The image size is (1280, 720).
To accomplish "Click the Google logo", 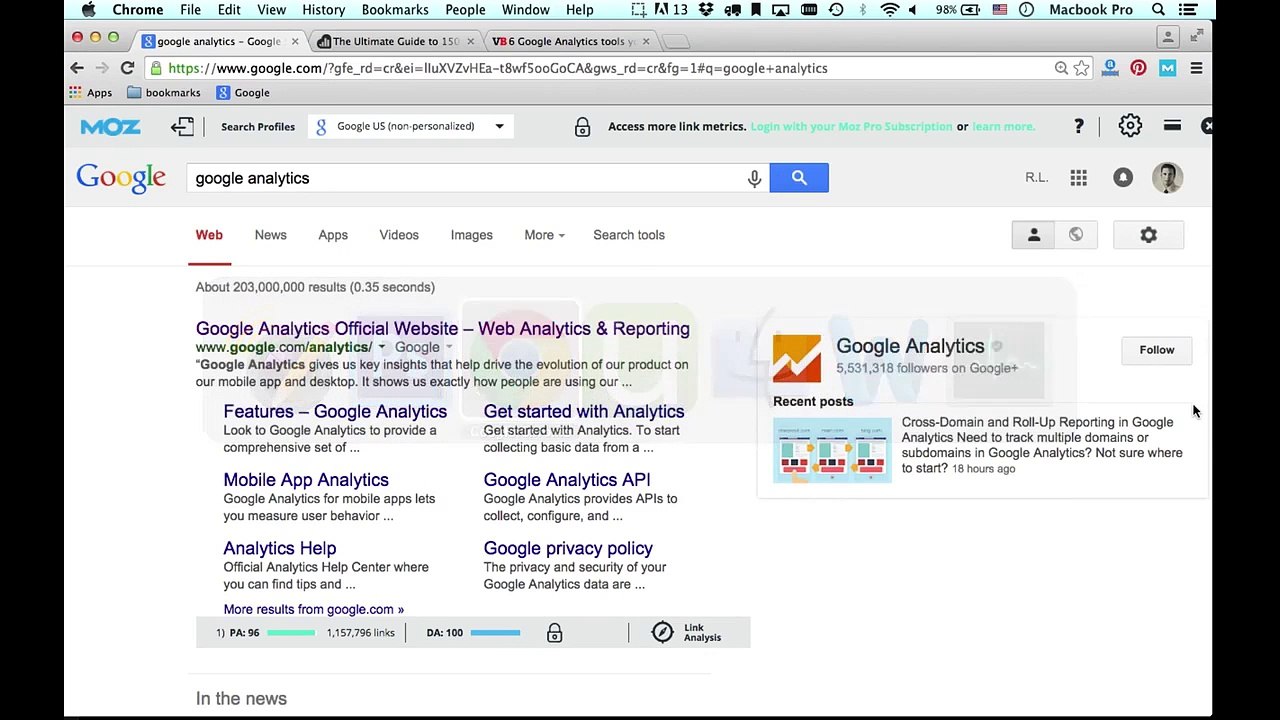I will (121, 178).
